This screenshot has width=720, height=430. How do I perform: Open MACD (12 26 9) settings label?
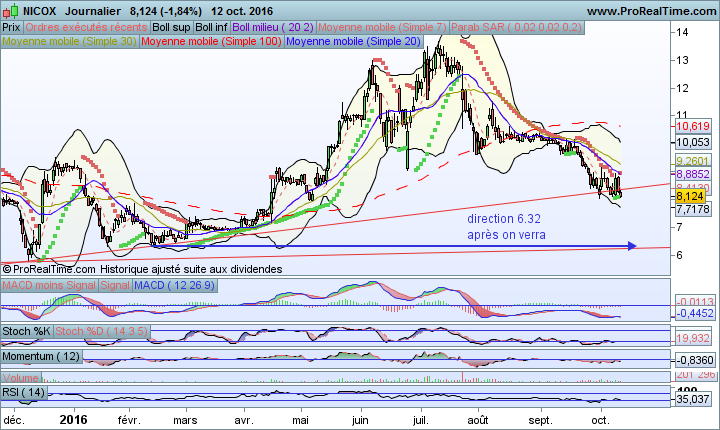point(175,285)
